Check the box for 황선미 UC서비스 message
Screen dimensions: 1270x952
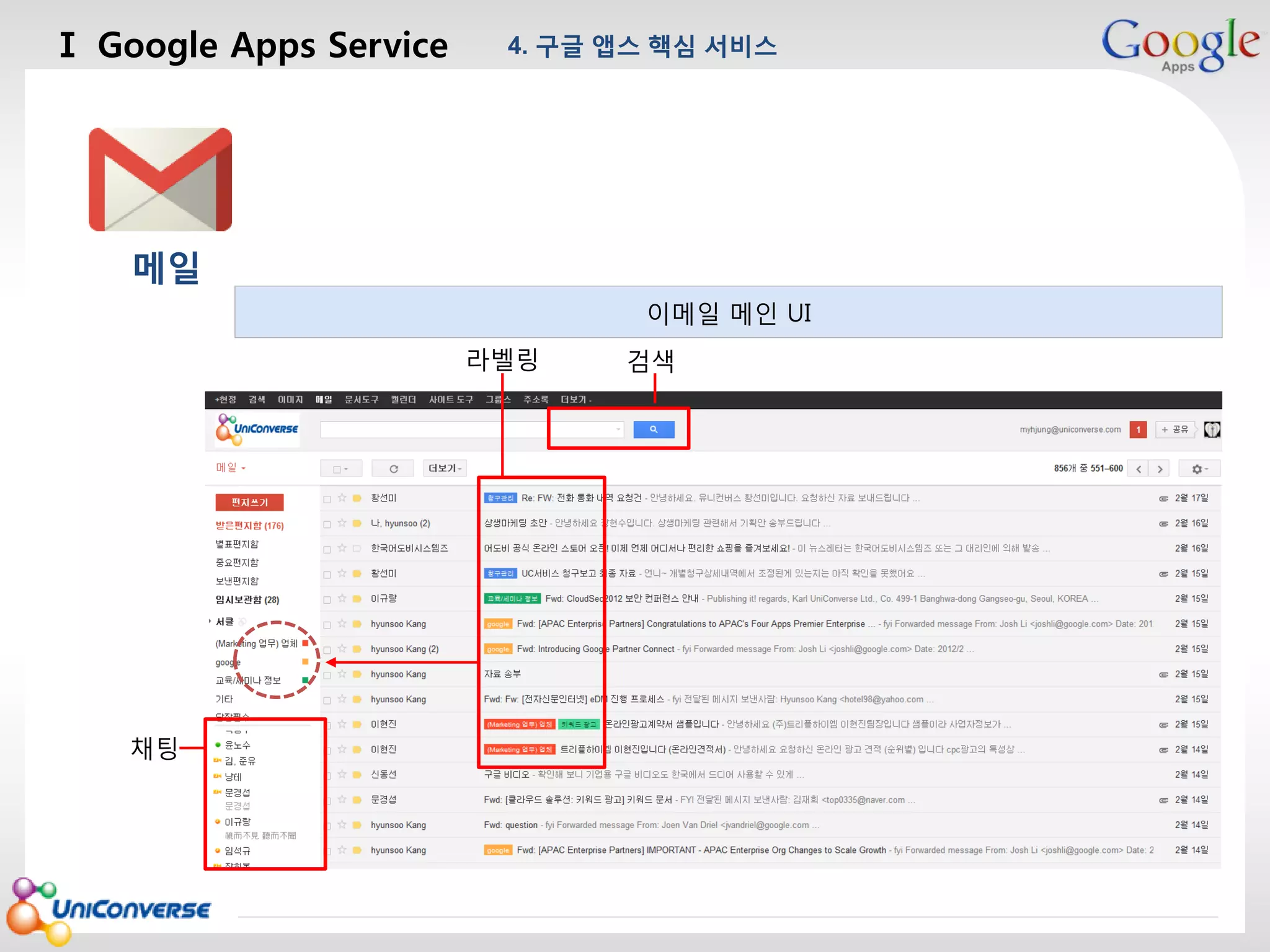click(x=327, y=575)
